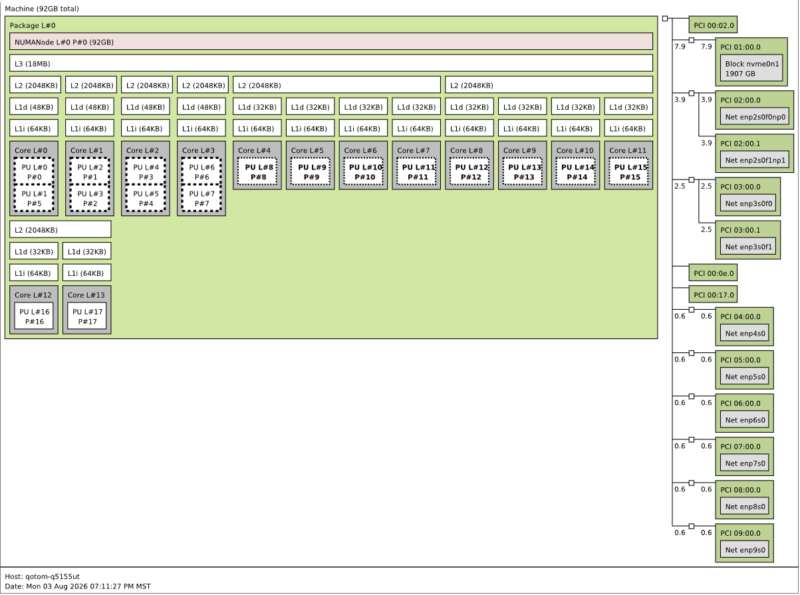800x595 pixels.
Task: Select the Net enp3s0f0 interface box
Action: pos(748,204)
